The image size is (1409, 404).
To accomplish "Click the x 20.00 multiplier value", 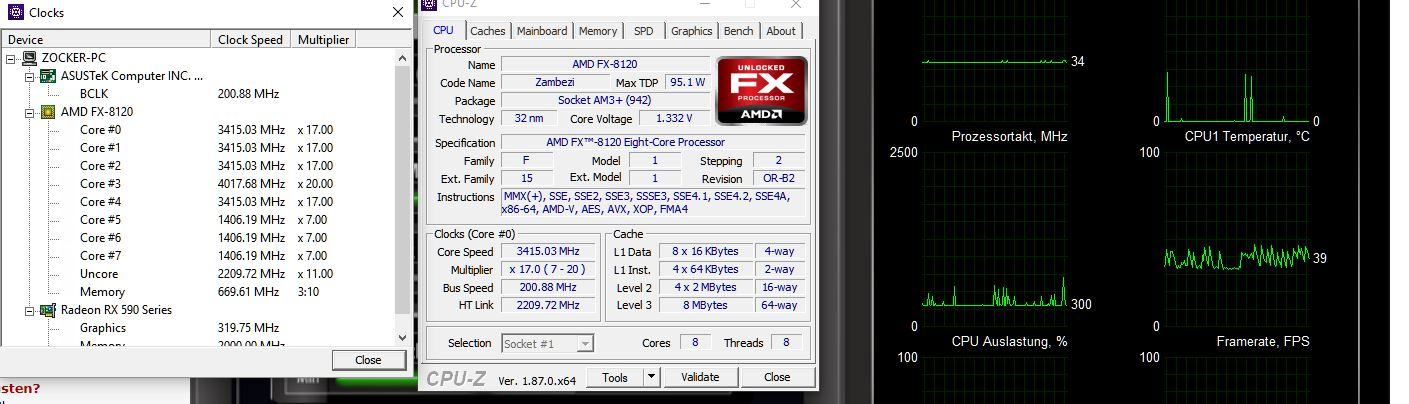I will click(x=315, y=184).
